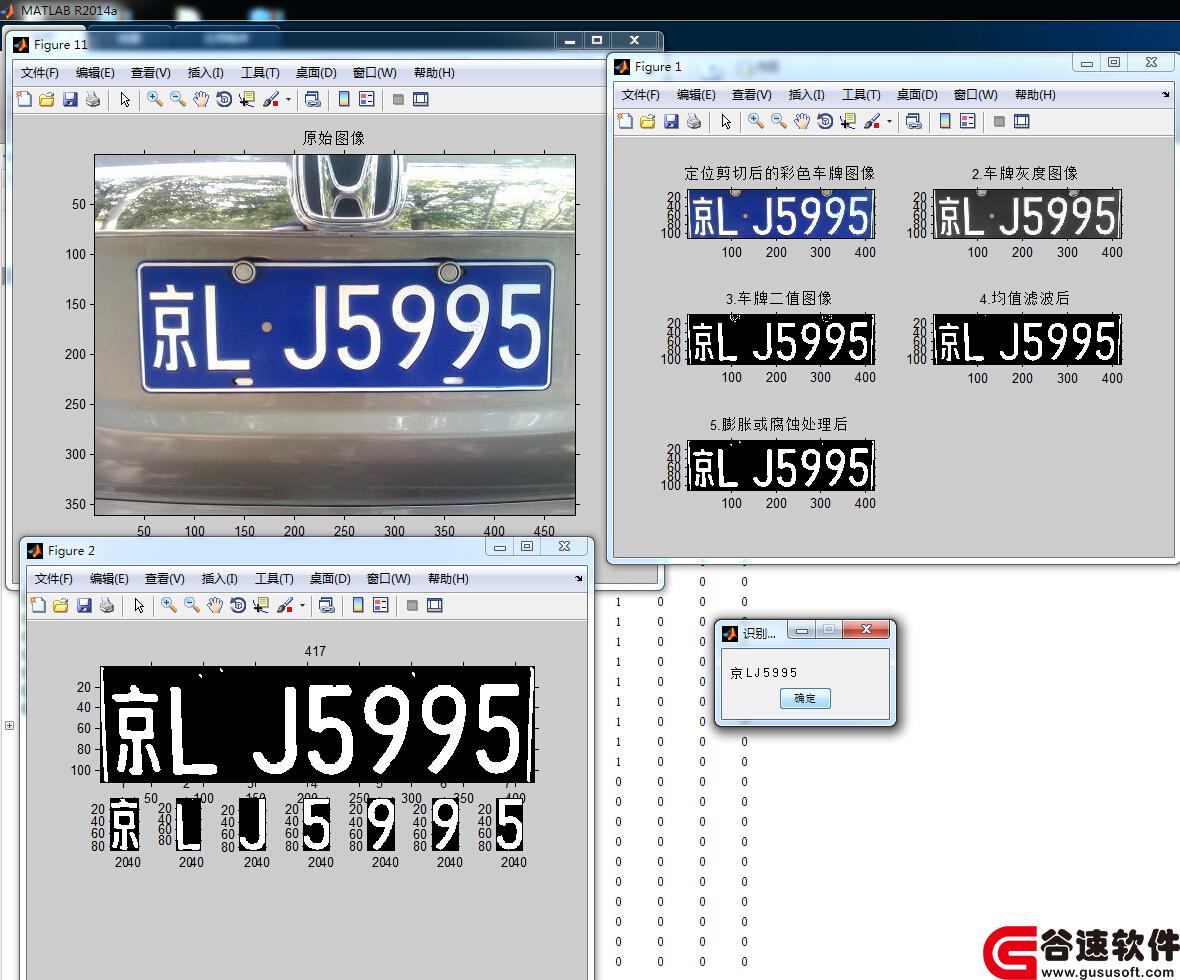Open brush color dropdown arrow in Figure 11
The image size is (1180, 980).
pos(288,99)
